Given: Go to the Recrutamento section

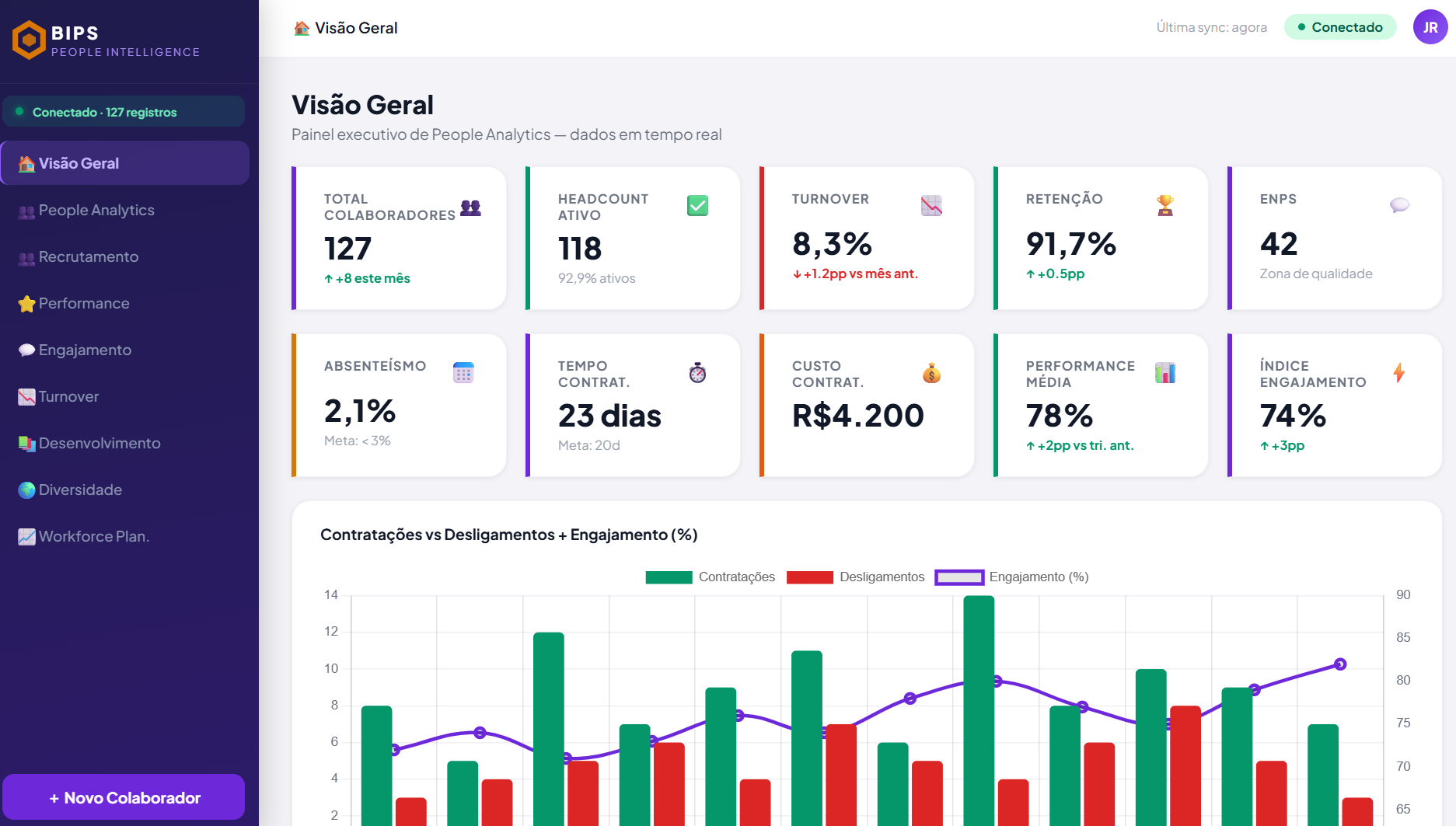Looking at the screenshot, I should coord(124,256).
